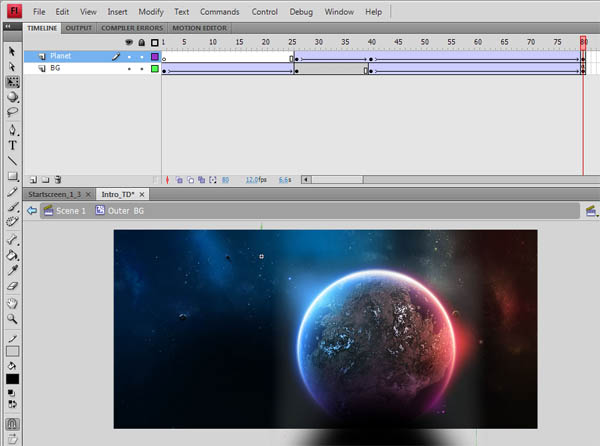Pick the Eyedropper tool
The width and height of the screenshot is (600, 446).
[x=12, y=271]
